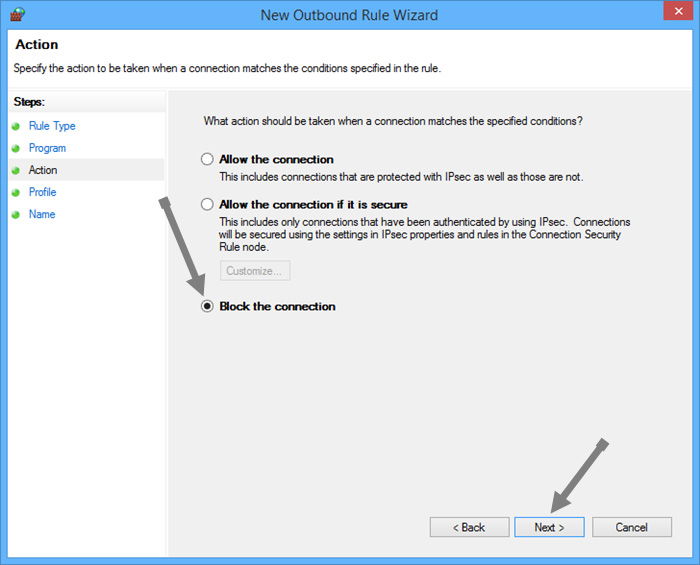Click the 'Specify the action to be taken' subtitle
700x565 pixels.
(227, 68)
